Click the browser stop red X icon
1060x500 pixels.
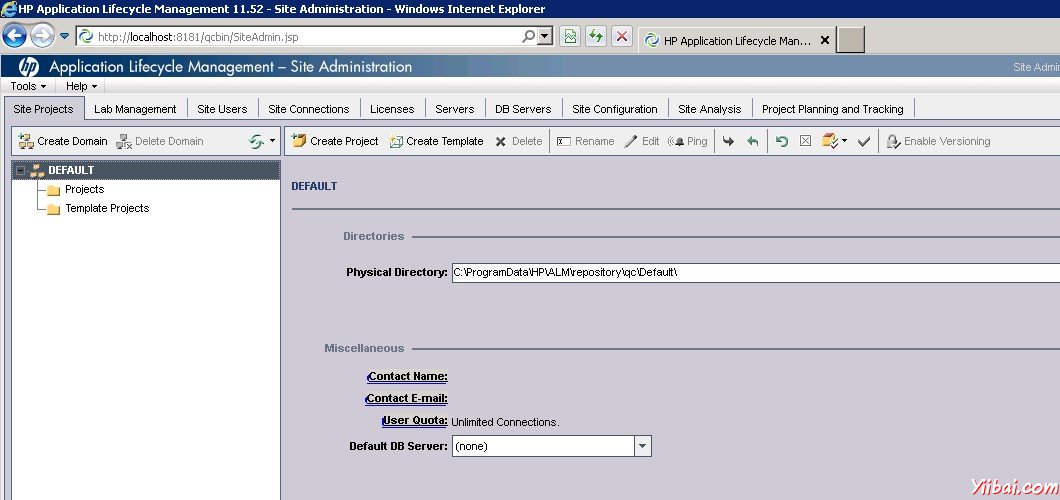click(622, 36)
